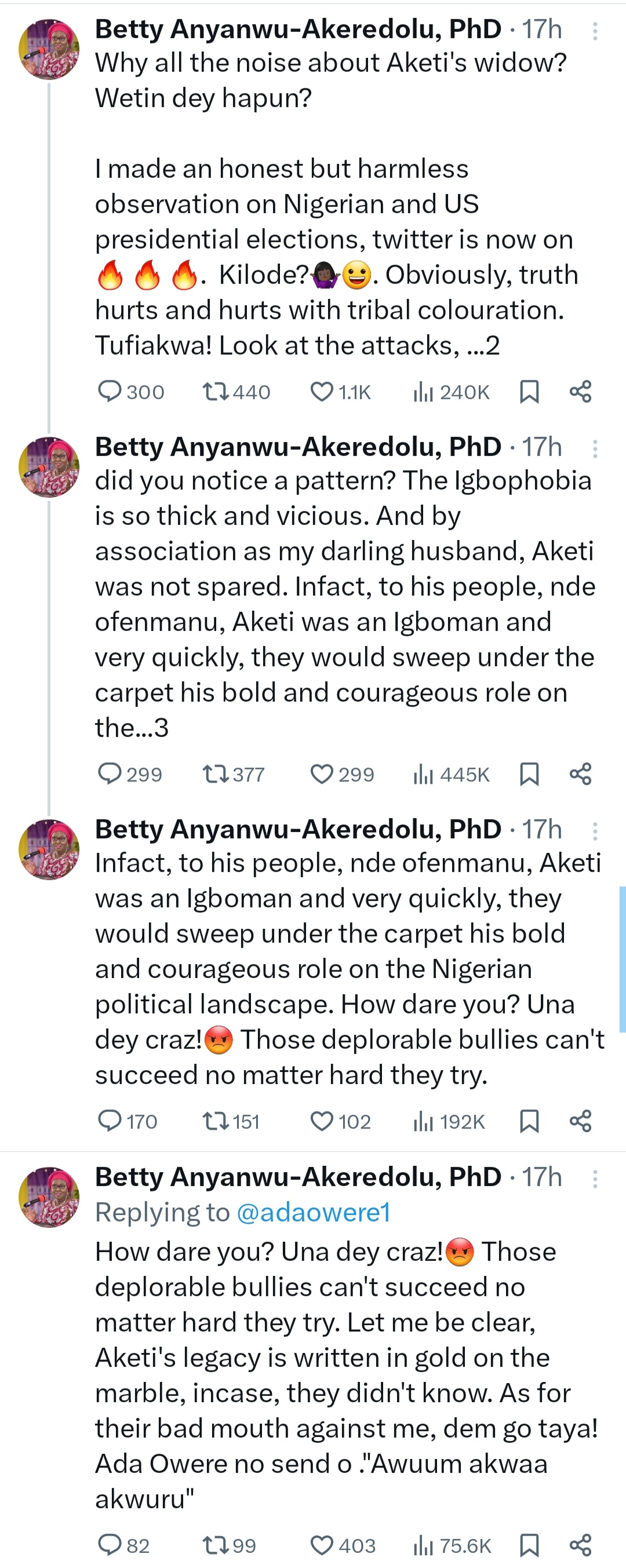Share the first tweet in the thread
The image size is (626, 1568).
pyautogui.click(x=580, y=391)
